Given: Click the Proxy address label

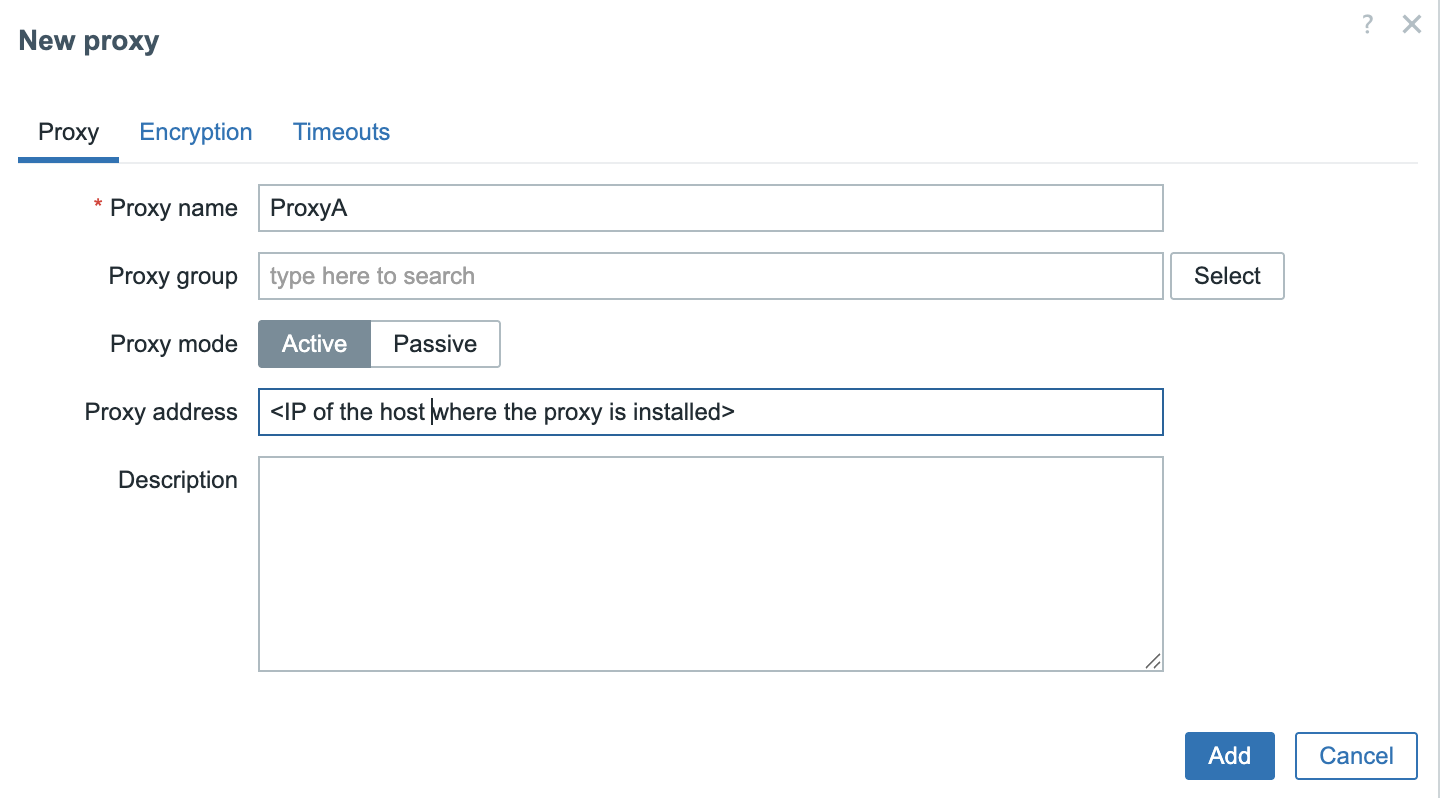Looking at the screenshot, I should (x=161, y=412).
